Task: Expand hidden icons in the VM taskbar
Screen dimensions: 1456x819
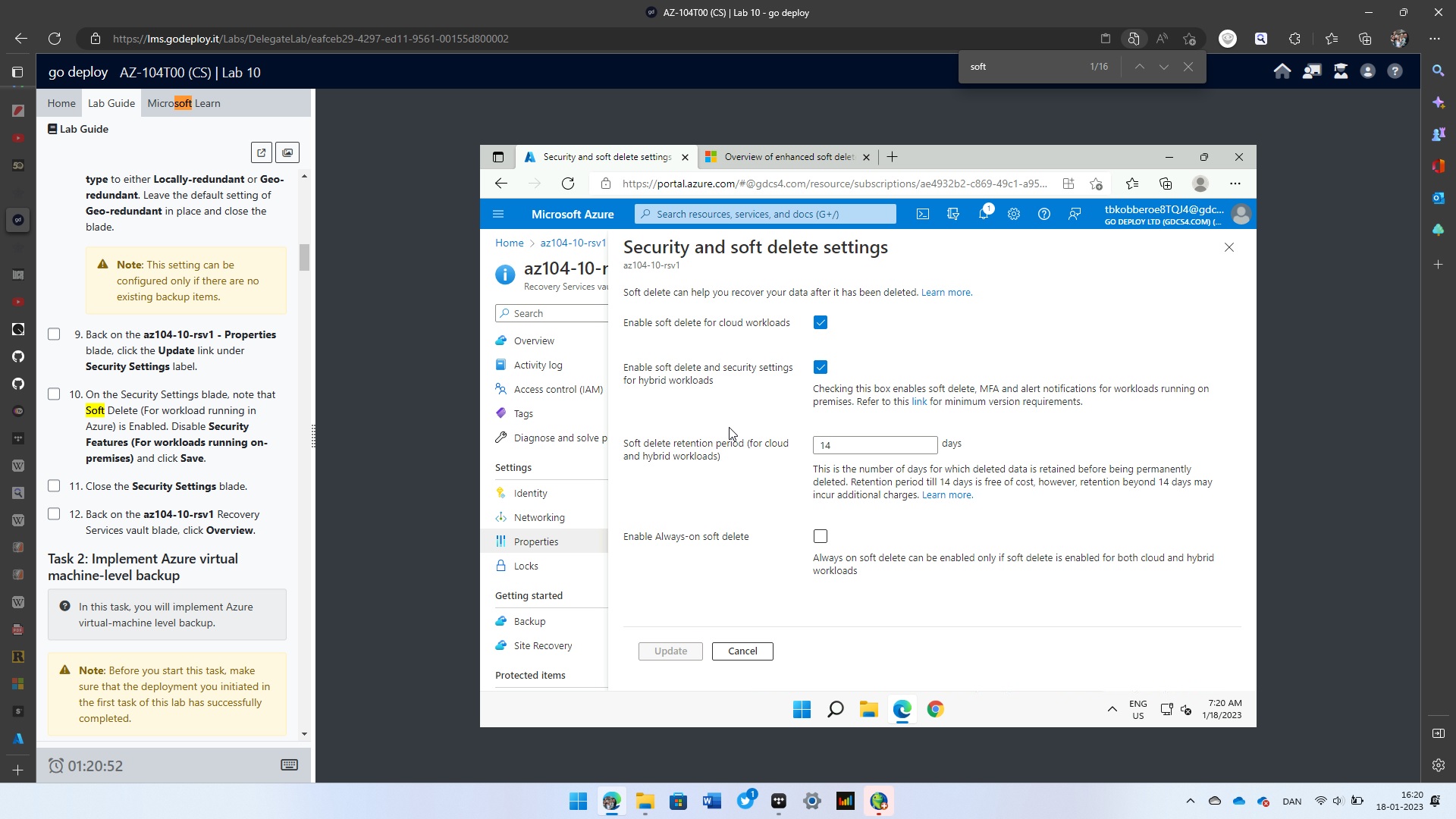Action: (1112, 709)
